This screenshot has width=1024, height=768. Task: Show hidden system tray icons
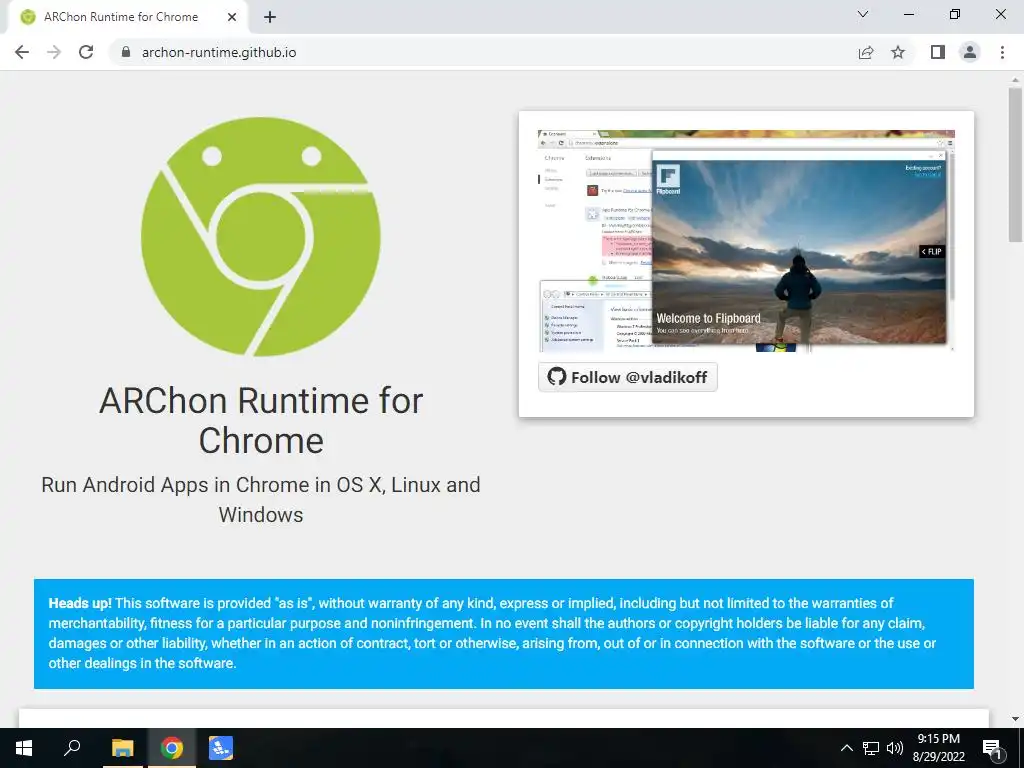(846, 748)
